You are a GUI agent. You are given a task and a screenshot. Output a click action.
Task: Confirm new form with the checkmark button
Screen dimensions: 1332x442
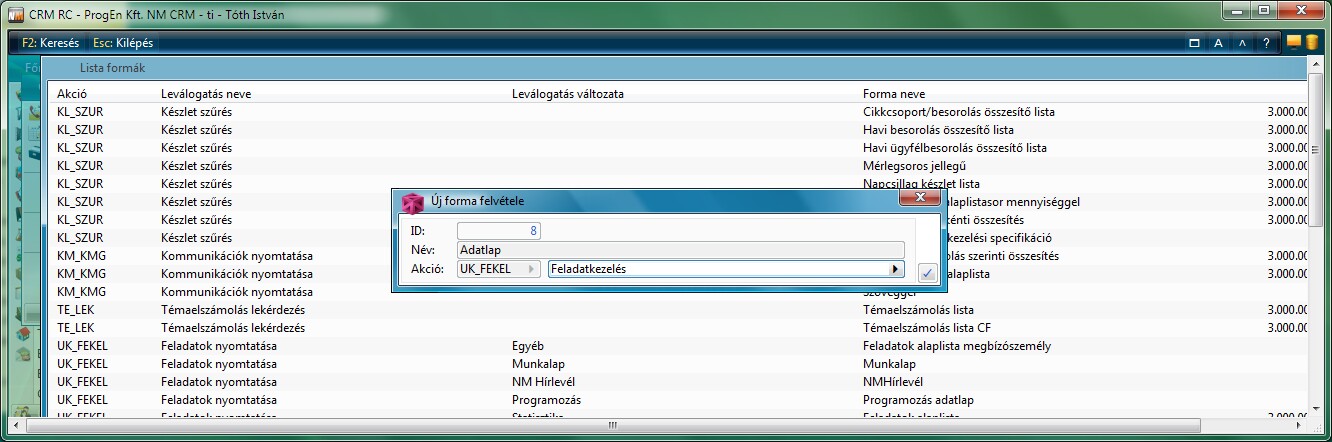click(x=927, y=272)
